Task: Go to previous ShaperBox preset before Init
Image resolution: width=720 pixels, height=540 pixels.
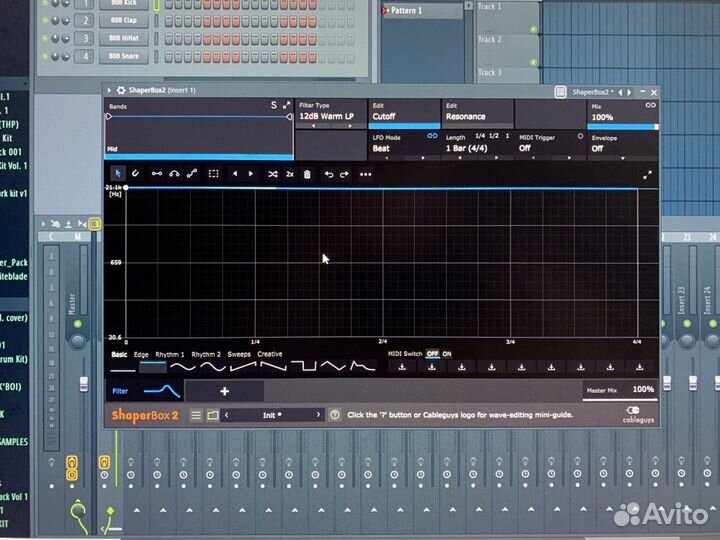Action: [x=226, y=415]
